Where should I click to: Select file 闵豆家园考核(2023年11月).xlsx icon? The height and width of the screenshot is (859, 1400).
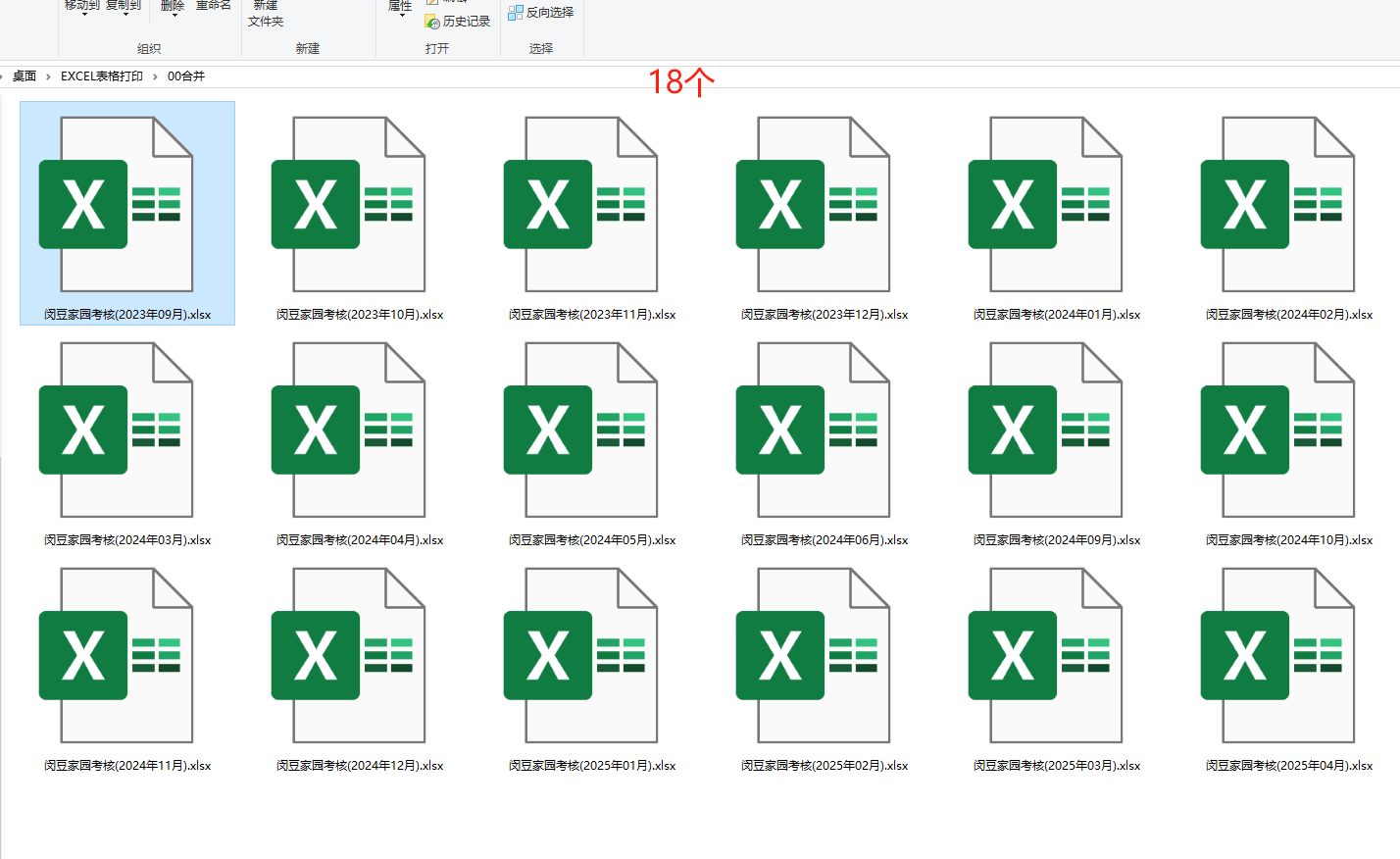[x=580, y=204]
